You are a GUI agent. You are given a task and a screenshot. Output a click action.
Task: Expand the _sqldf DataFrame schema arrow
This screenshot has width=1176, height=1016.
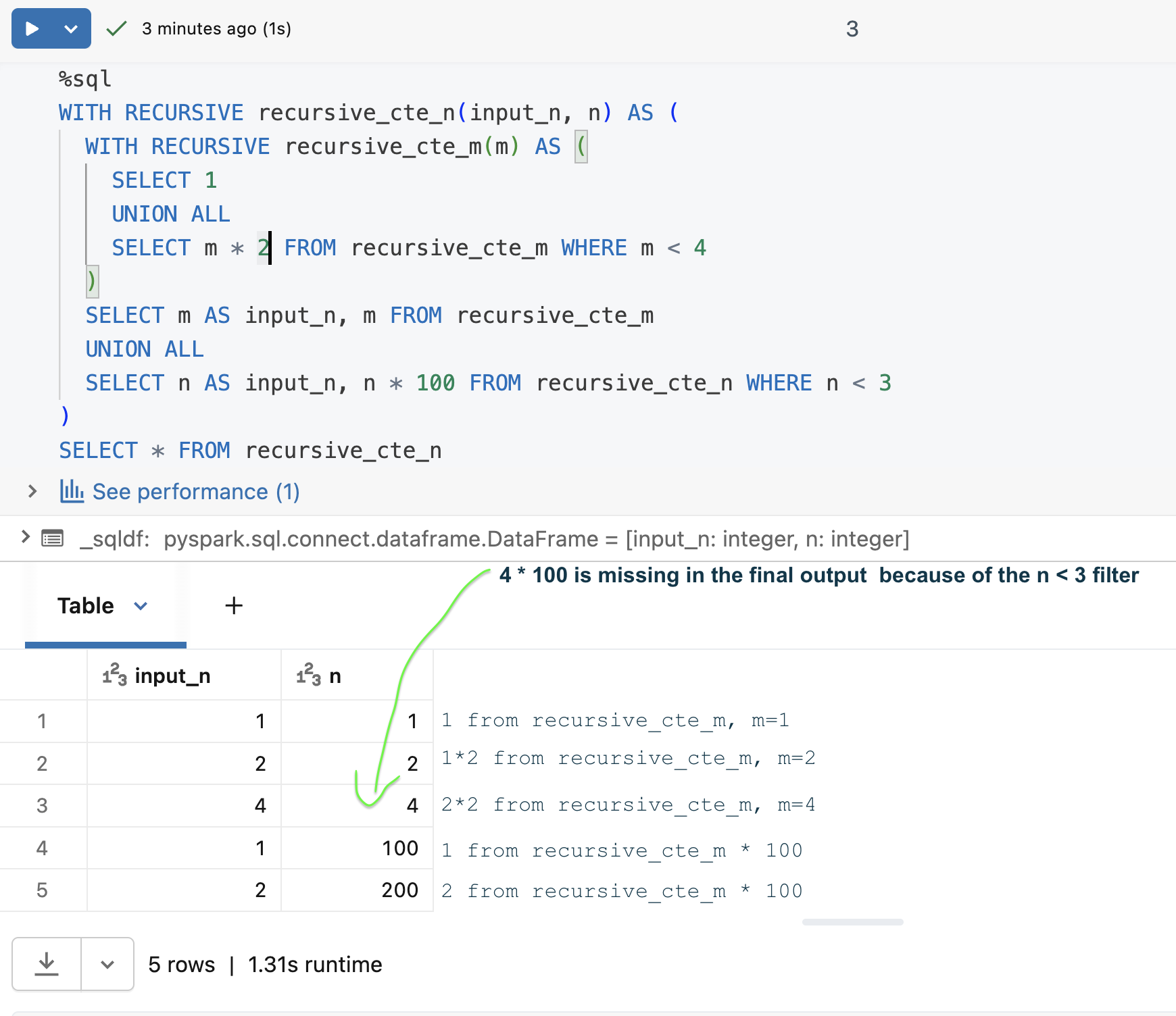coord(26,537)
